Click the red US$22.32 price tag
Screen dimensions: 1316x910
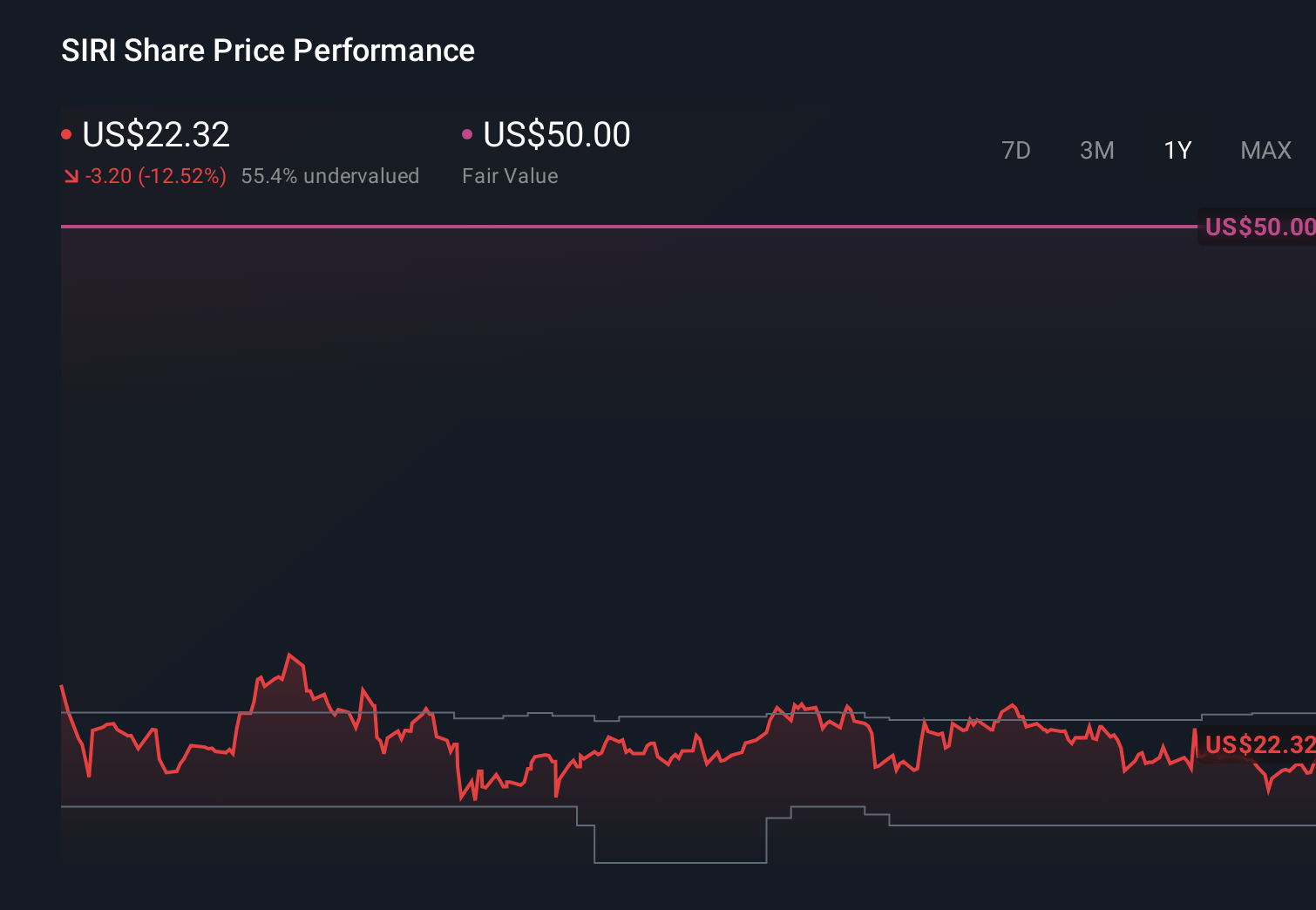[1258, 744]
